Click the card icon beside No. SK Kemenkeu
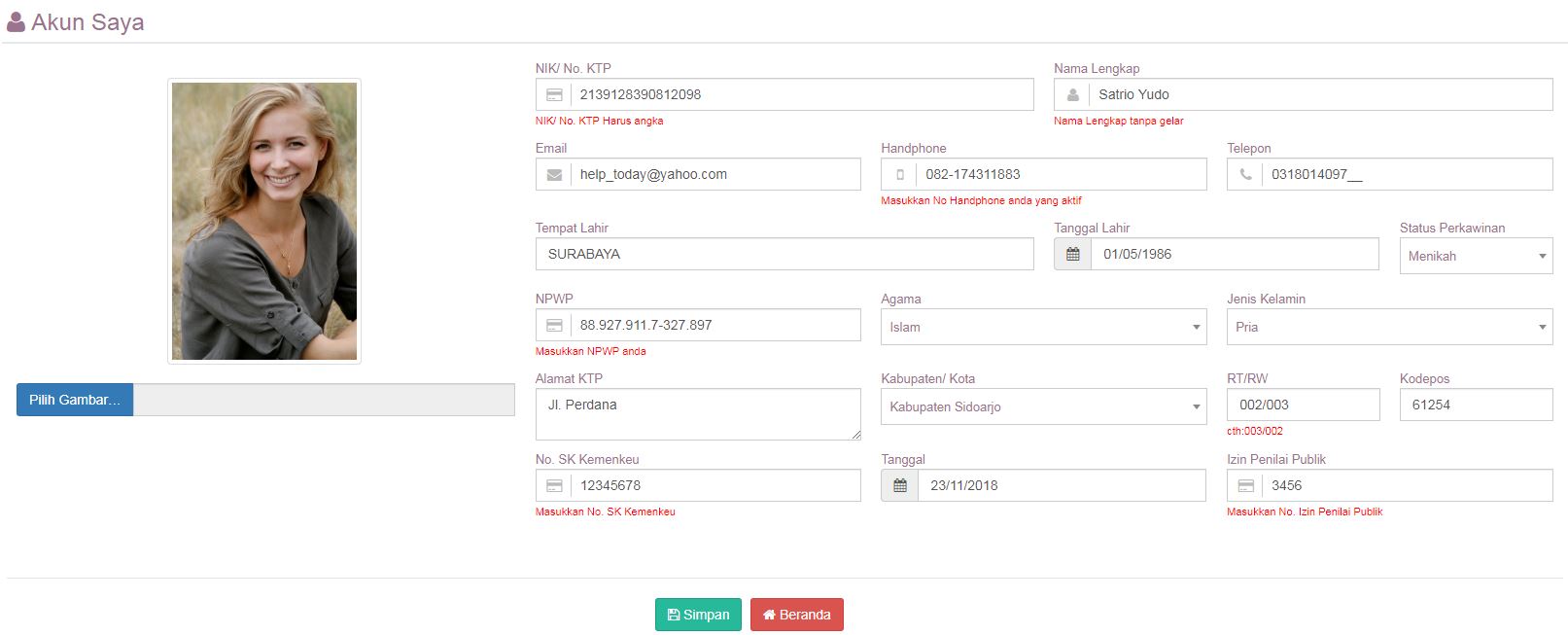Image resolution: width=1568 pixels, height=635 pixels. point(554,486)
